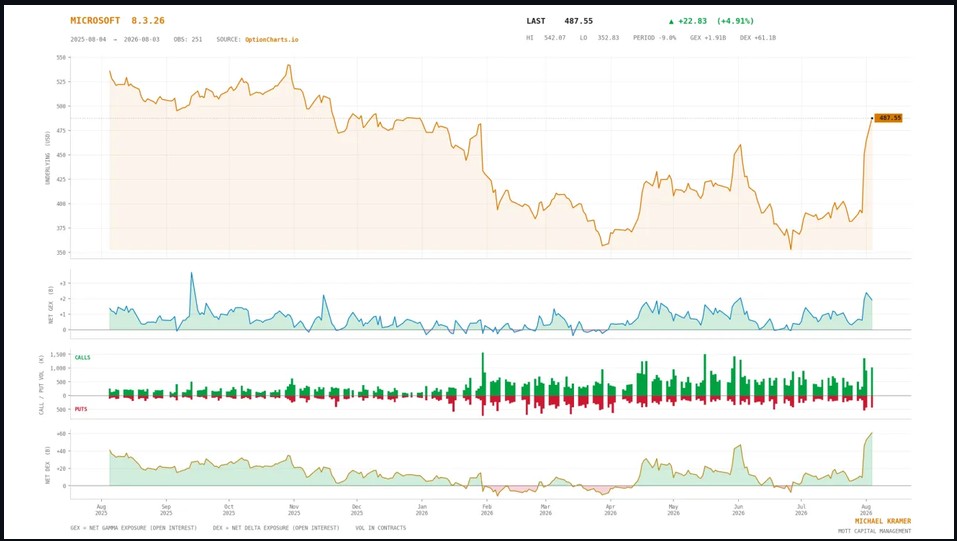Click the 475 price axis label
The width and height of the screenshot is (957, 541).
(x=60, y=131)
